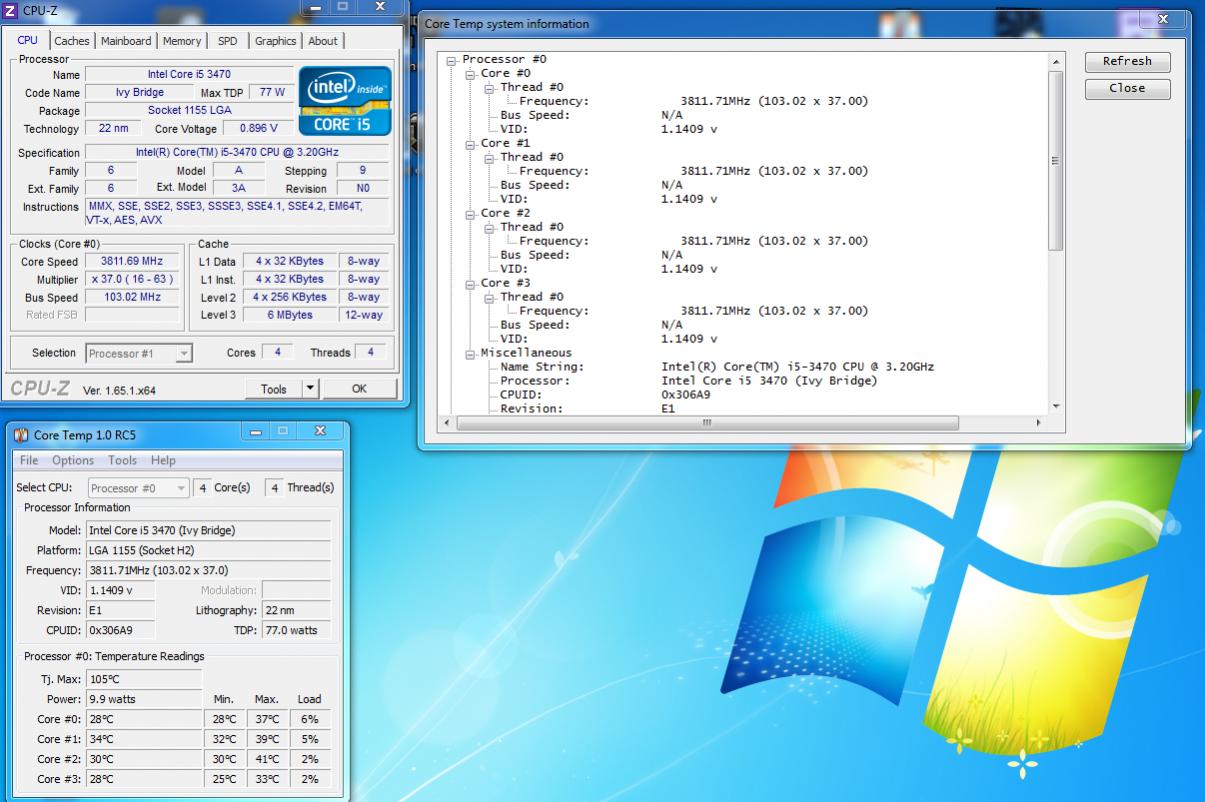Open the Tools menu in Core Temp
This screenshot has height=802, width=1205.
tap(123, 460)
